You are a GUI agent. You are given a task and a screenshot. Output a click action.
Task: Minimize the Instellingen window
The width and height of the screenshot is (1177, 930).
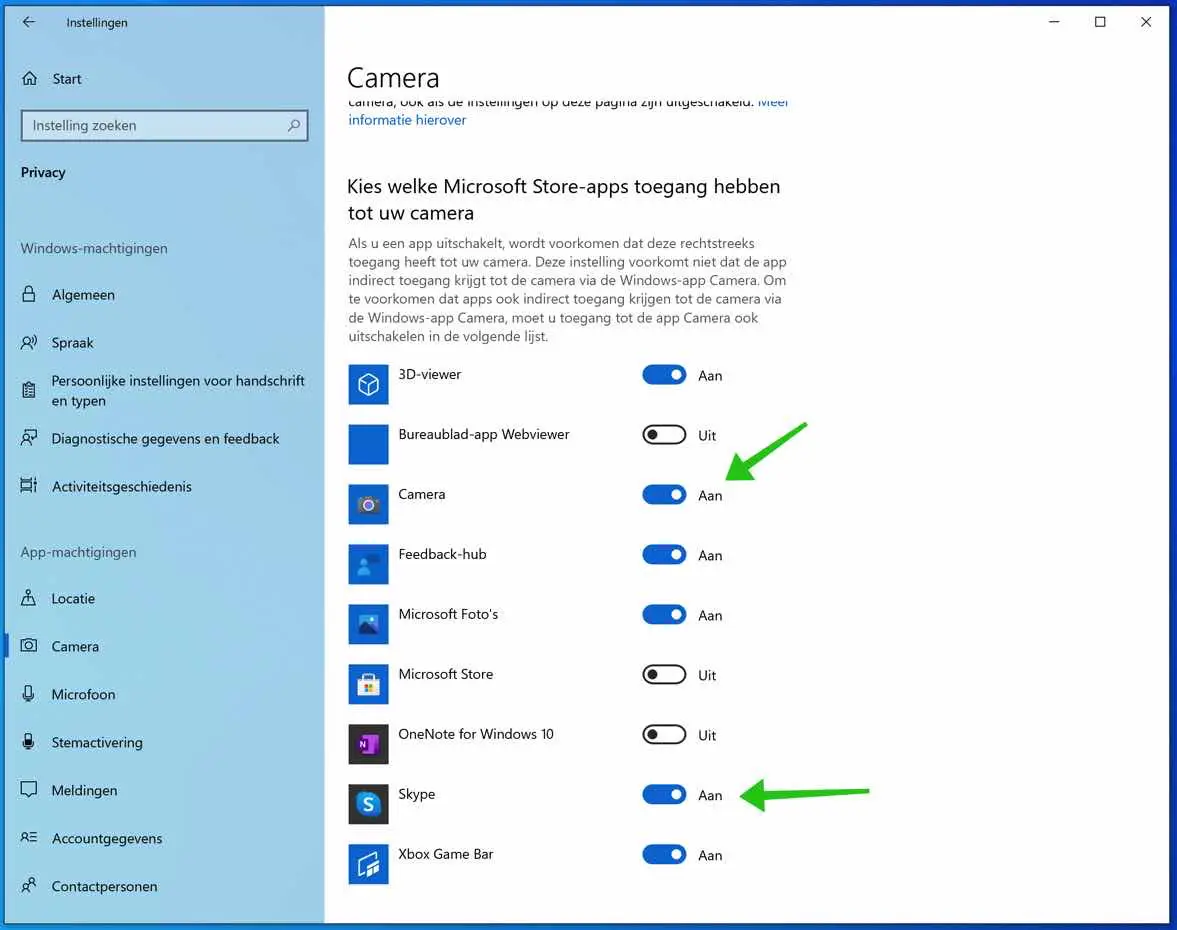[x=1054, y=22]
